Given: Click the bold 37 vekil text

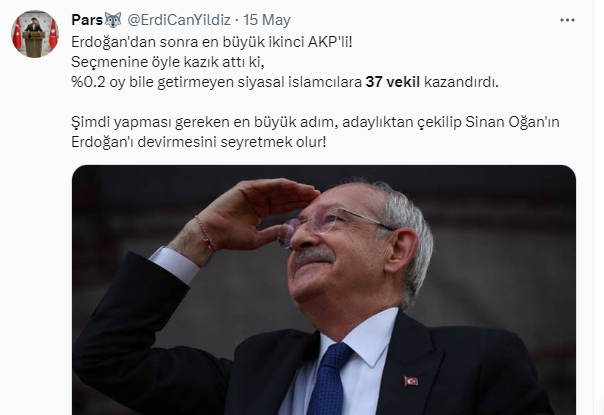Looking at the screenshot, I should click(x=393, y=82).
